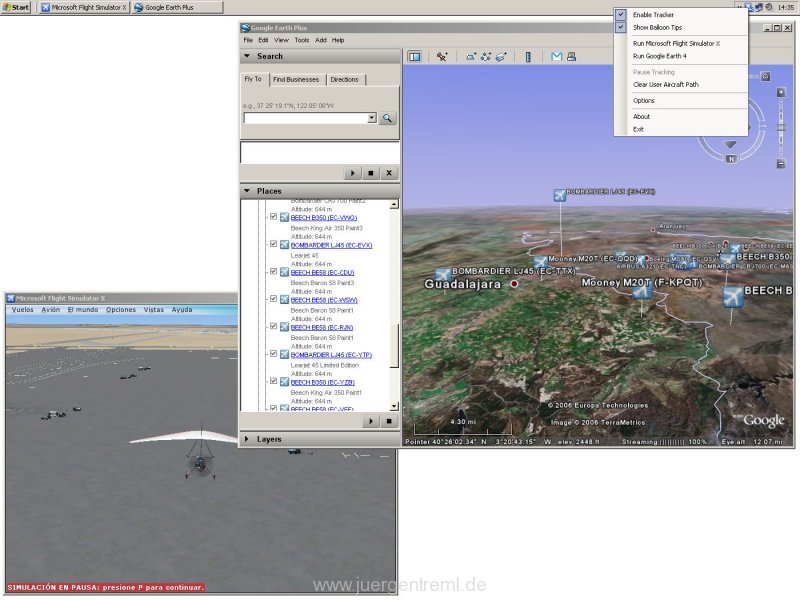Click the Add Polygon toolbar icon

coord(470,57)
